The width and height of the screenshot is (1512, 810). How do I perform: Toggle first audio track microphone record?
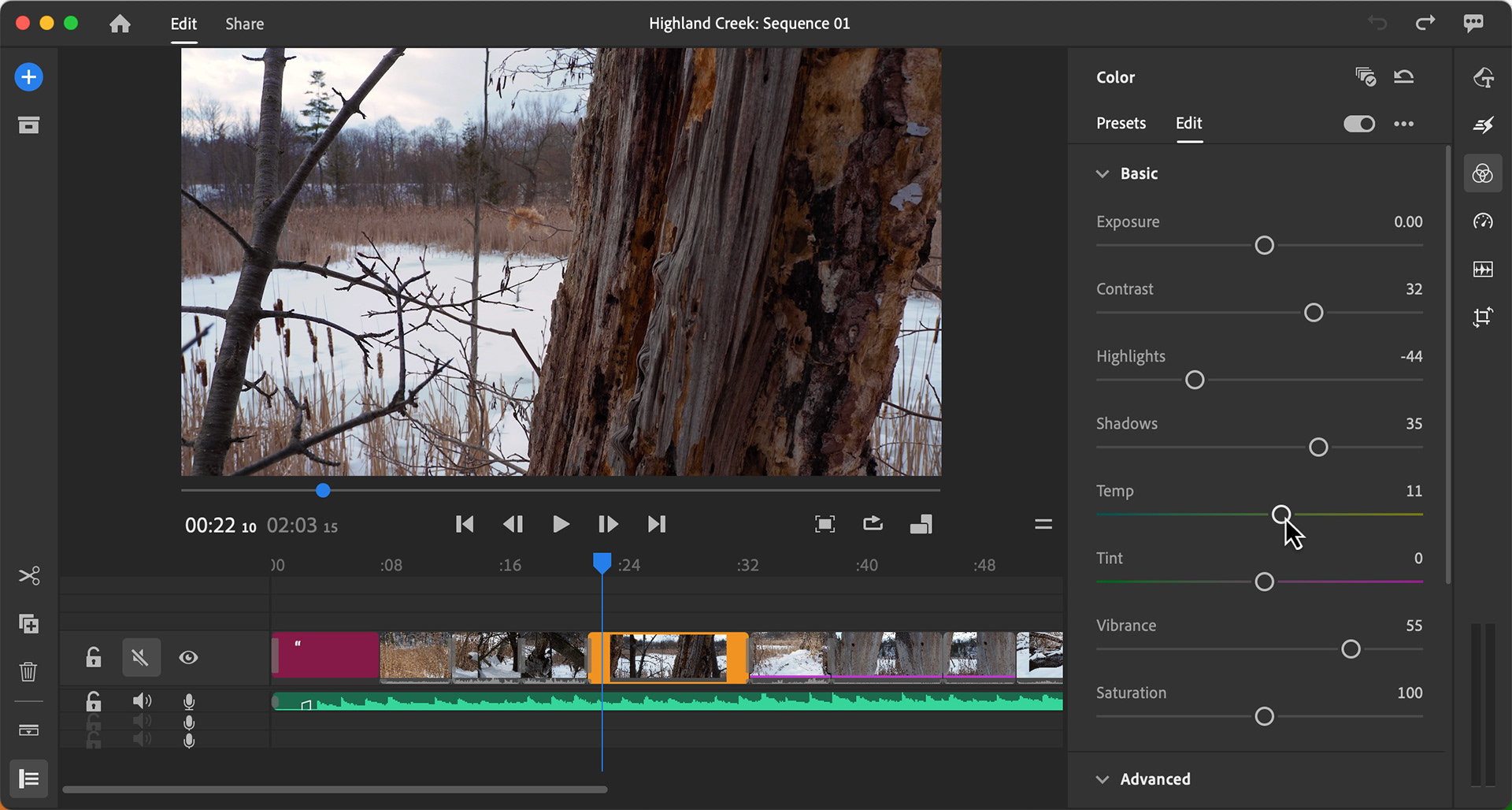[189, 701]
